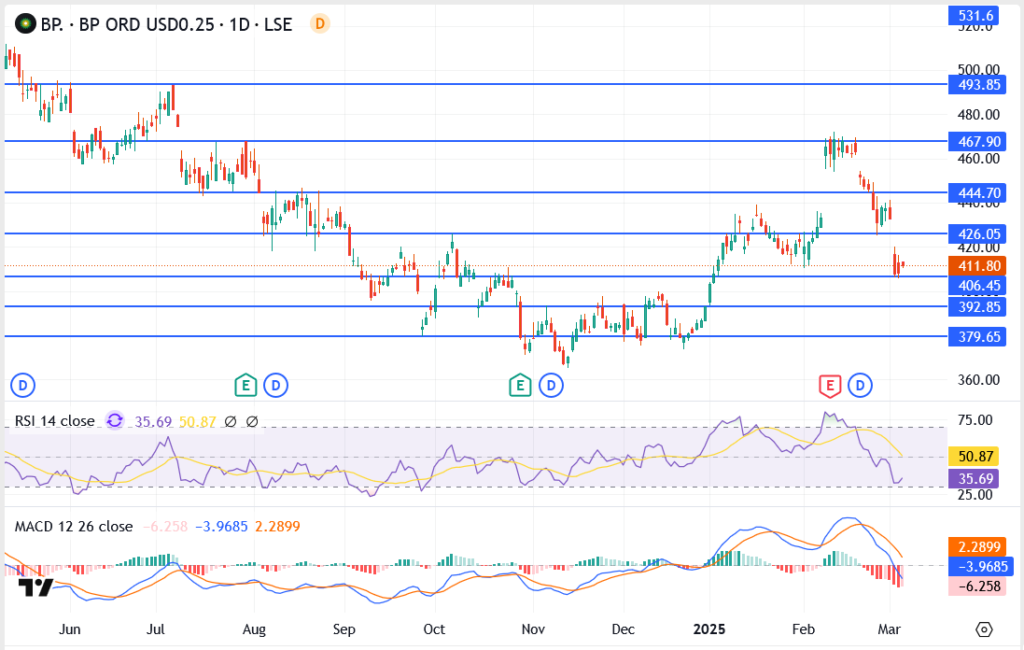Viewport: 1024px width, 650px height.
Task: Click the orange 411.80 current price label
Action: click(x=977, y=266)
